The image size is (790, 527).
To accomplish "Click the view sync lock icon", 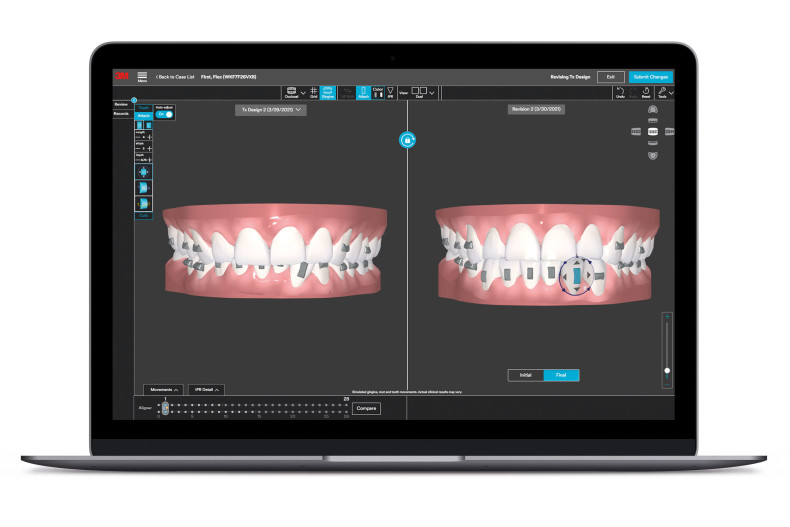I will point(407,141).
